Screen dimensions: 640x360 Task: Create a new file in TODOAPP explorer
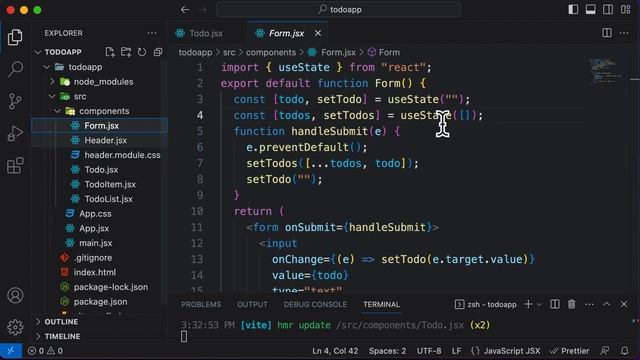[x=110, y=52]
